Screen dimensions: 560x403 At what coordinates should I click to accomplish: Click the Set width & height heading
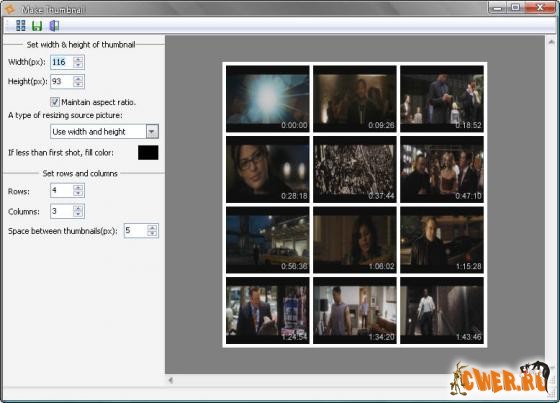[x=81, y=45]
